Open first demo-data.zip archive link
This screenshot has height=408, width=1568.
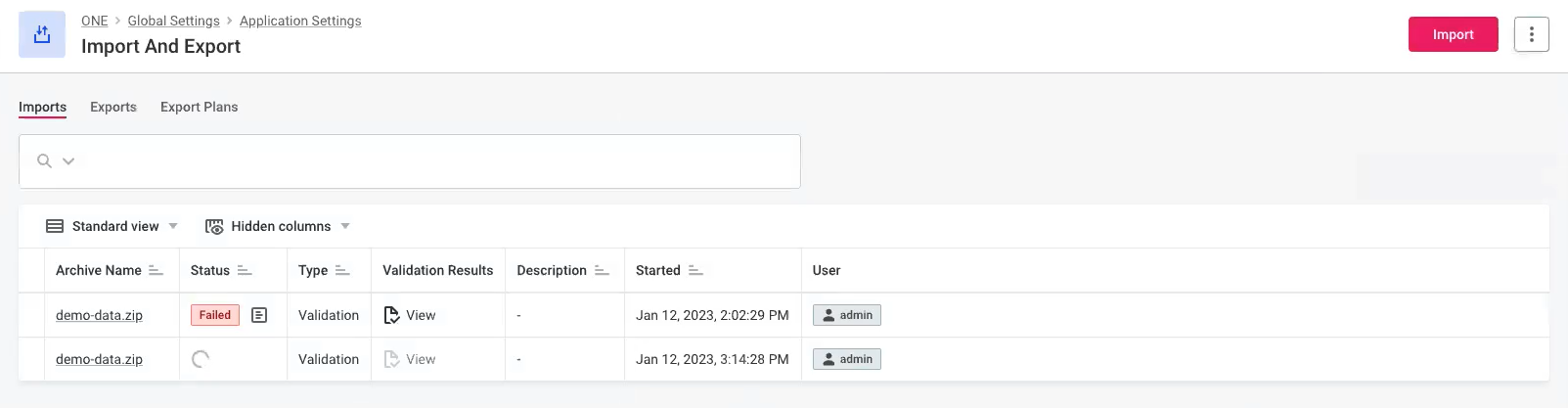pyautogui.click(x=99, y=315)
